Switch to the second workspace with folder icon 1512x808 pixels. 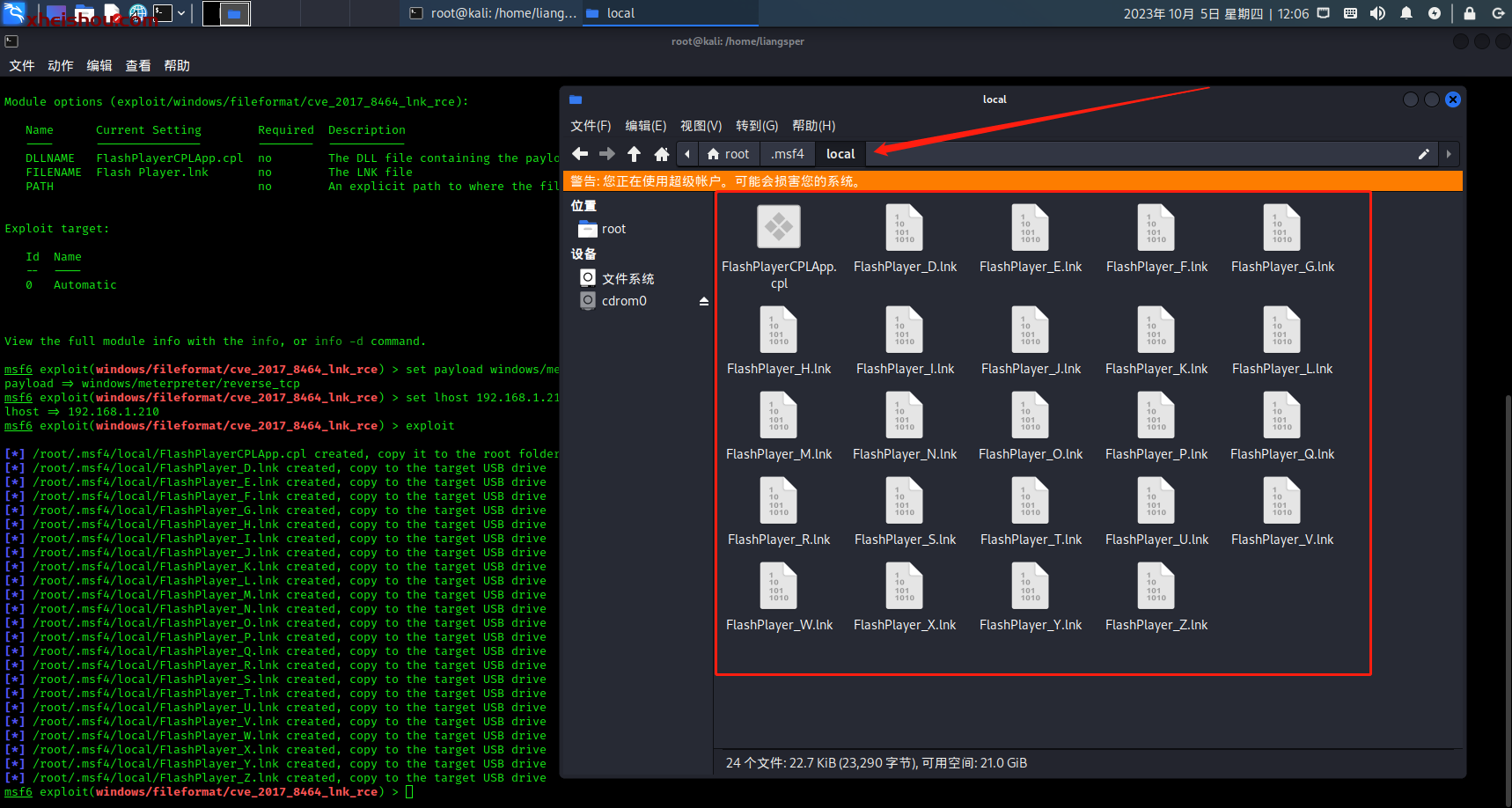pos(234,13)
